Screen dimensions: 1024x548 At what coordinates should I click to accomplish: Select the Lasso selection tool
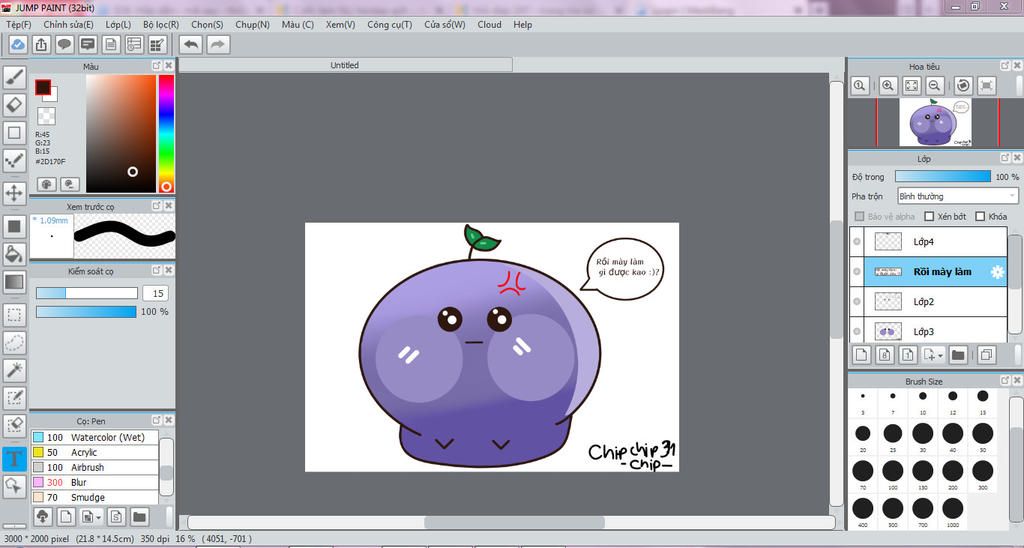14,343
